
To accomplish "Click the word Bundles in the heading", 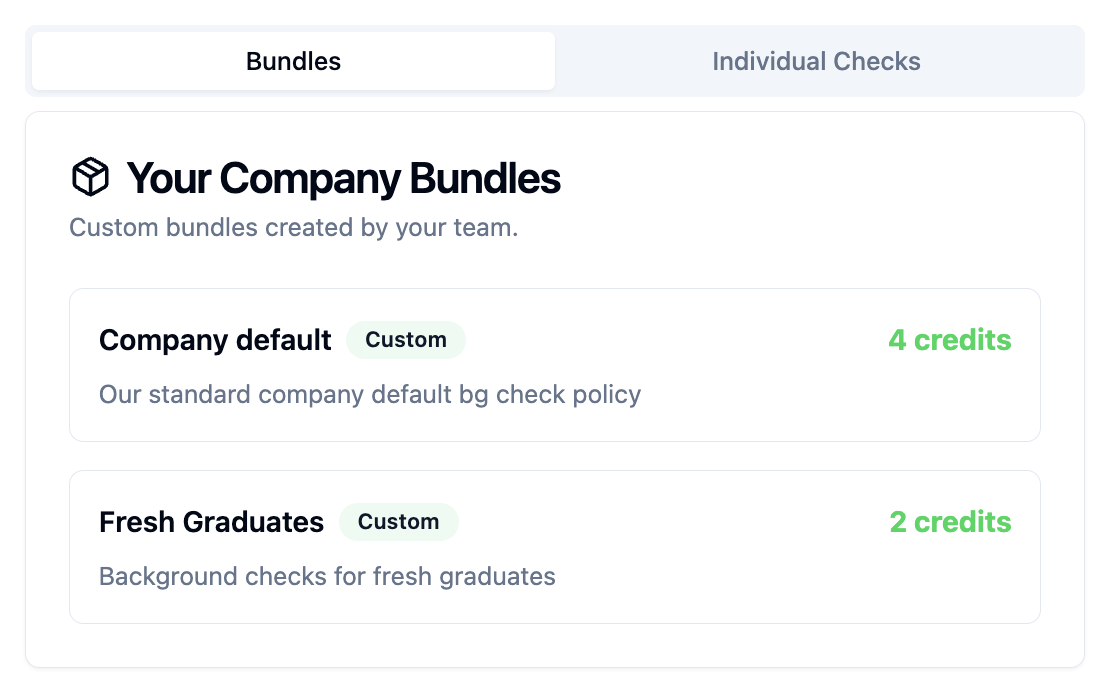I will pyautogui.click(x=485, y=178).
